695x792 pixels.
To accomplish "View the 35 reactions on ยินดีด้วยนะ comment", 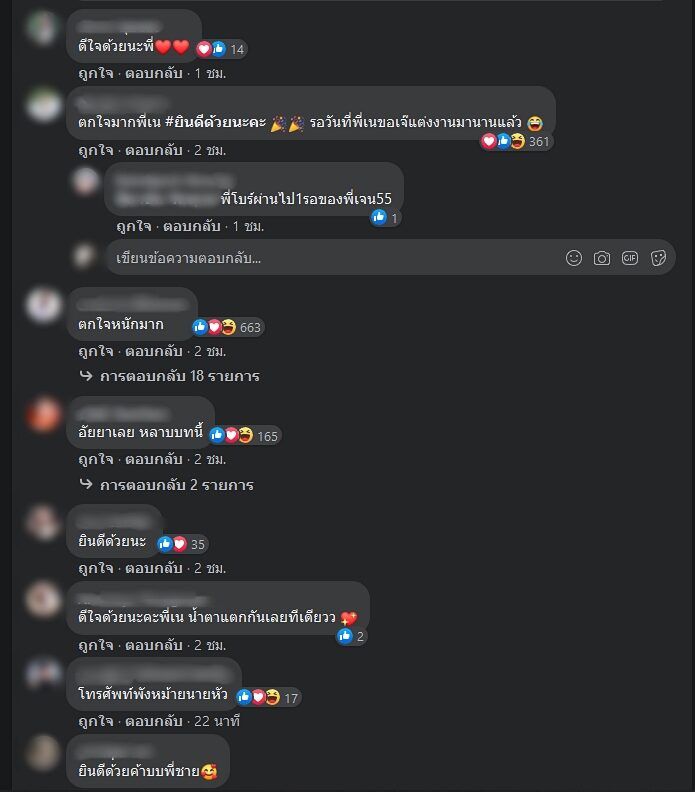I will tap(182, 544).
